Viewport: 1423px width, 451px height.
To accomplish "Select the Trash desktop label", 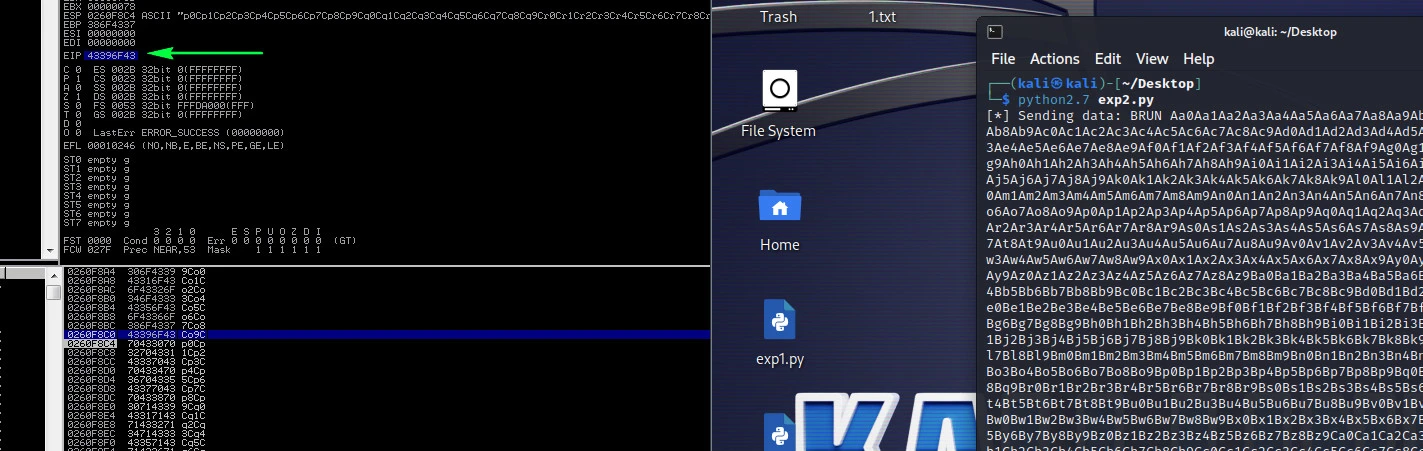I will click(x=778, y=16).
